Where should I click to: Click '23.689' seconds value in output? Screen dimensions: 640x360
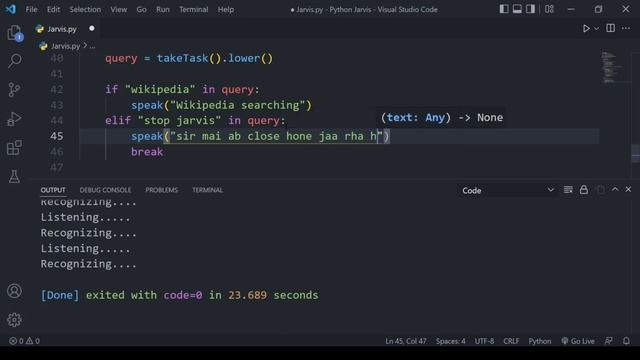pos(247,295)
